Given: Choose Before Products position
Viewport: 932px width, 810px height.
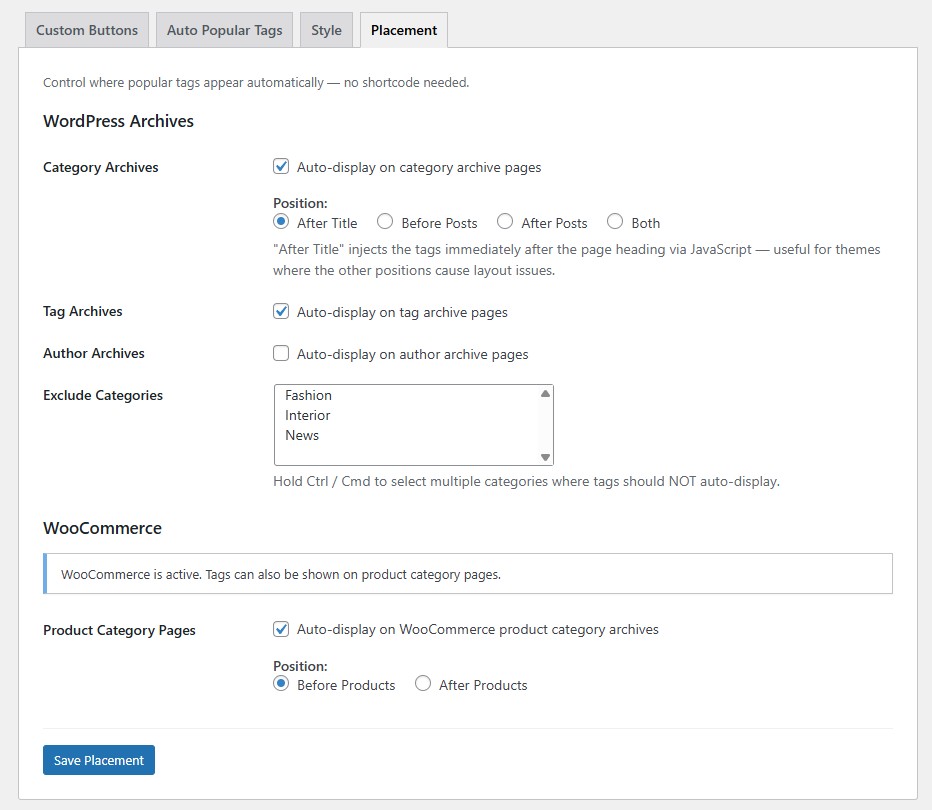Looking at the screenshot, I should pyautogui.click(x=281, y=684).
